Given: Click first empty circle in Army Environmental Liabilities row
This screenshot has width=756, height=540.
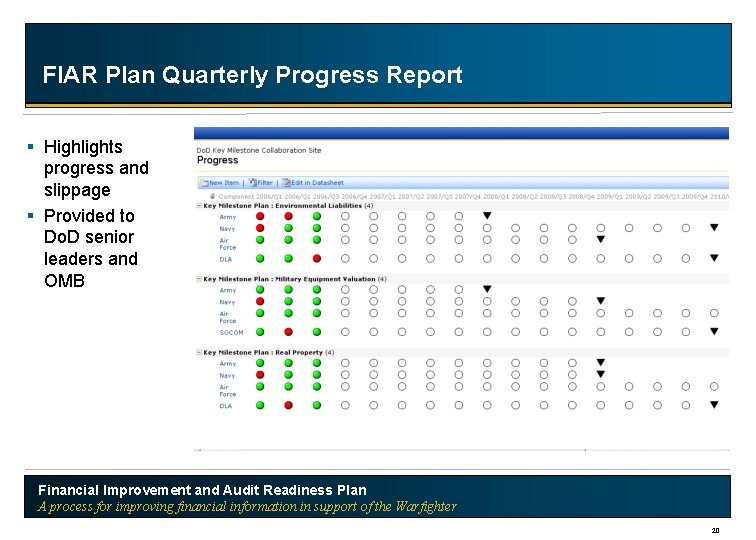Looking at the screenshot, I should point(345,216).
